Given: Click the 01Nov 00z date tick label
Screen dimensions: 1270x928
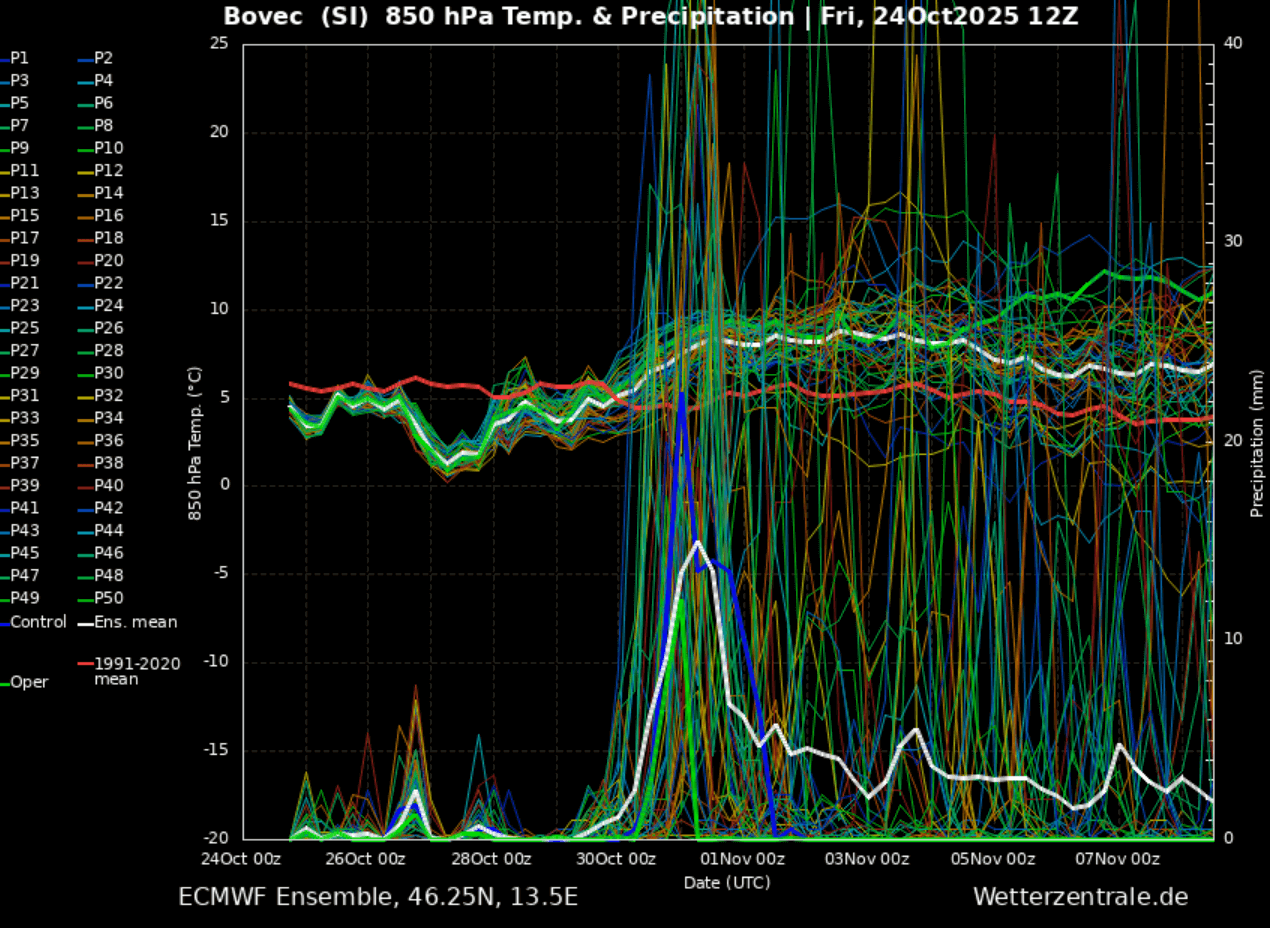Looking at the screenshot, I should [741, 859].
